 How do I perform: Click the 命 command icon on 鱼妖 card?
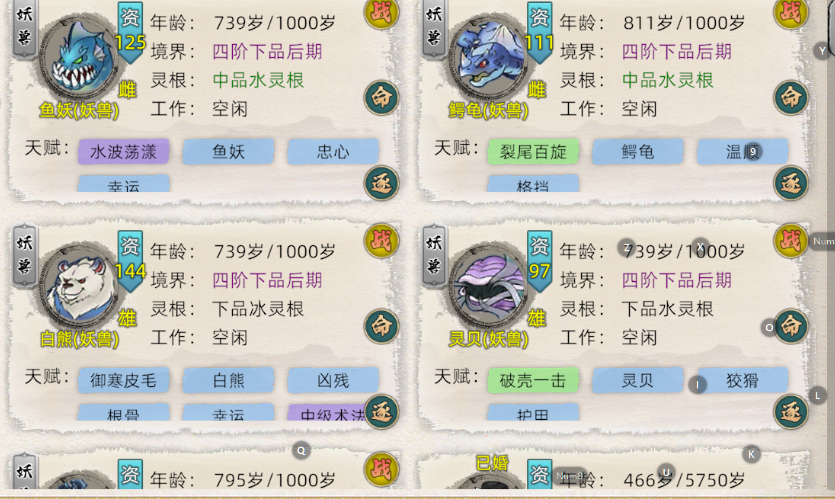click(381, 98)
